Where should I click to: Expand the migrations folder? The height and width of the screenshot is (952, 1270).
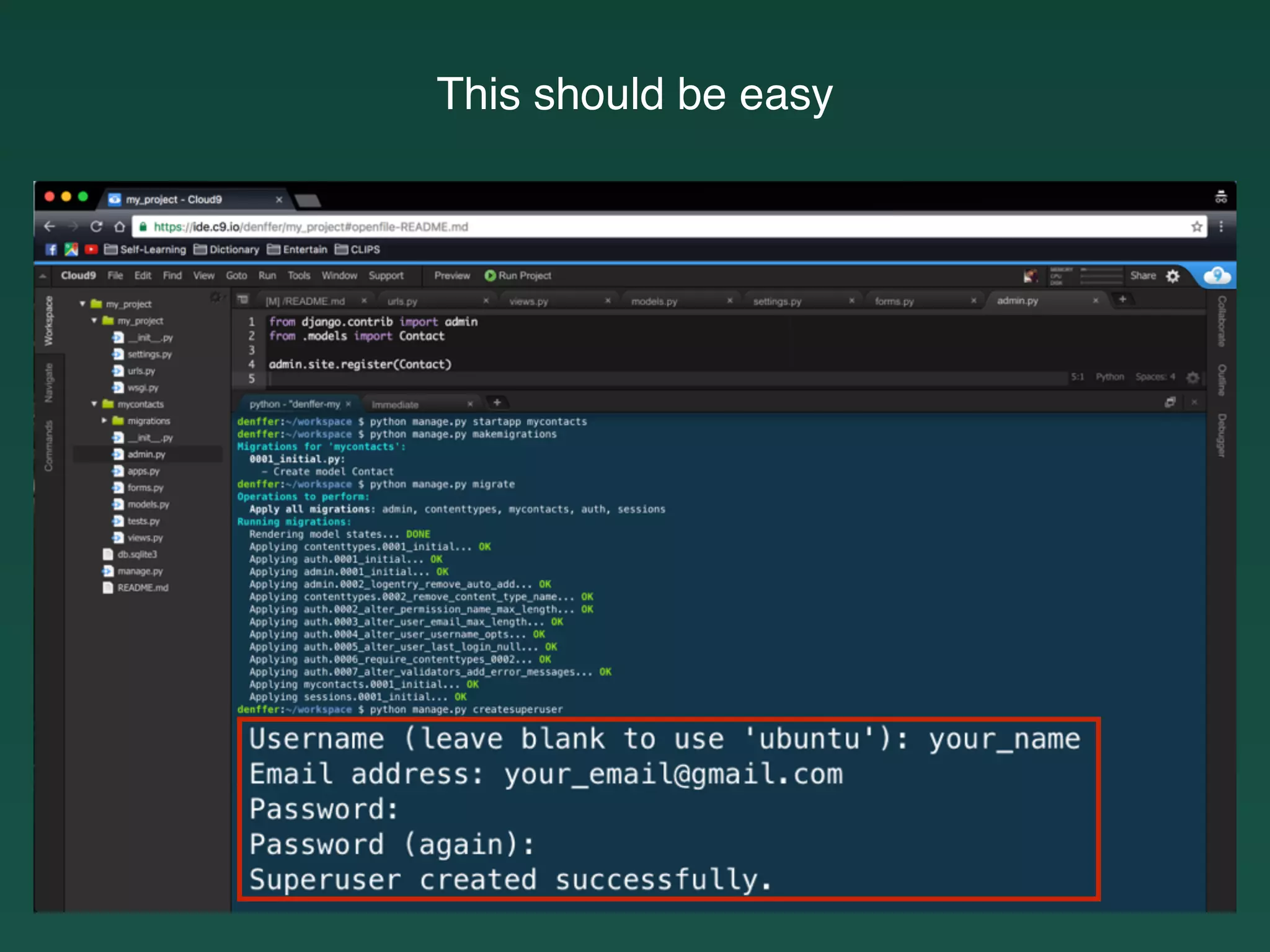[x=104, y=421]
